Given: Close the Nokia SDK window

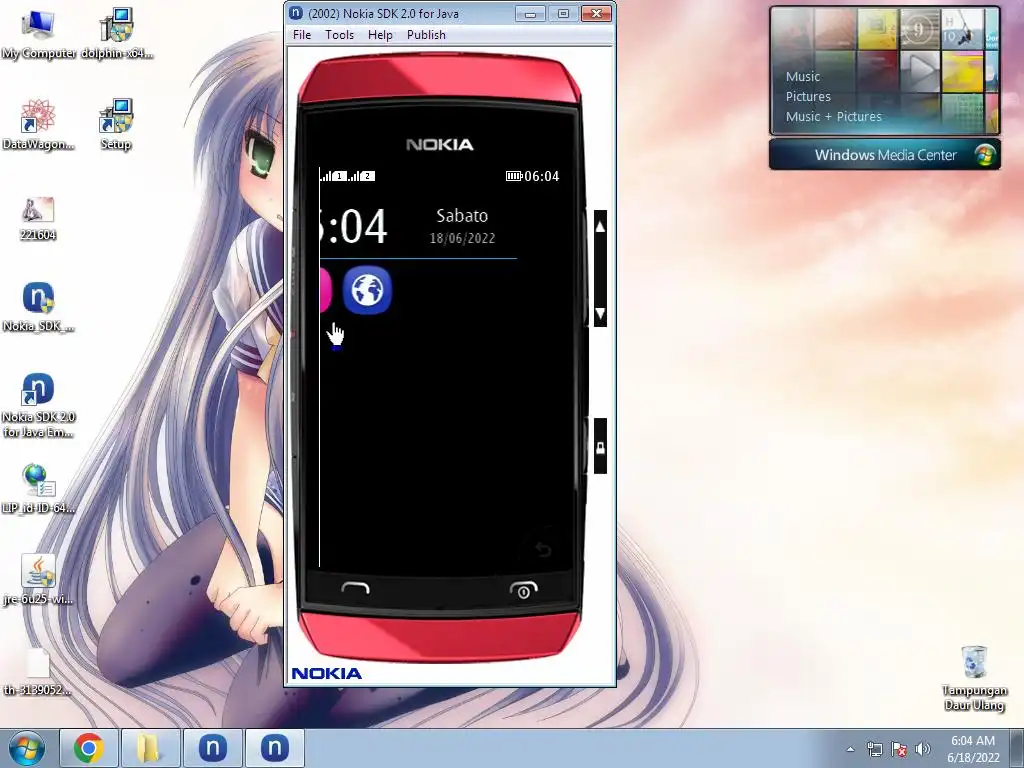Looking at the screenshot, I should [596, 14].
